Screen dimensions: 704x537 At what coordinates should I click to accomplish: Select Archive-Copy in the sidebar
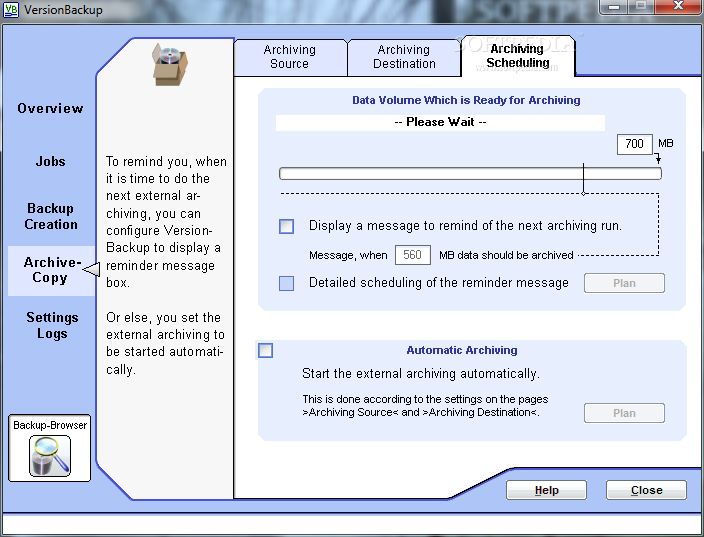(x=51, y=270)
